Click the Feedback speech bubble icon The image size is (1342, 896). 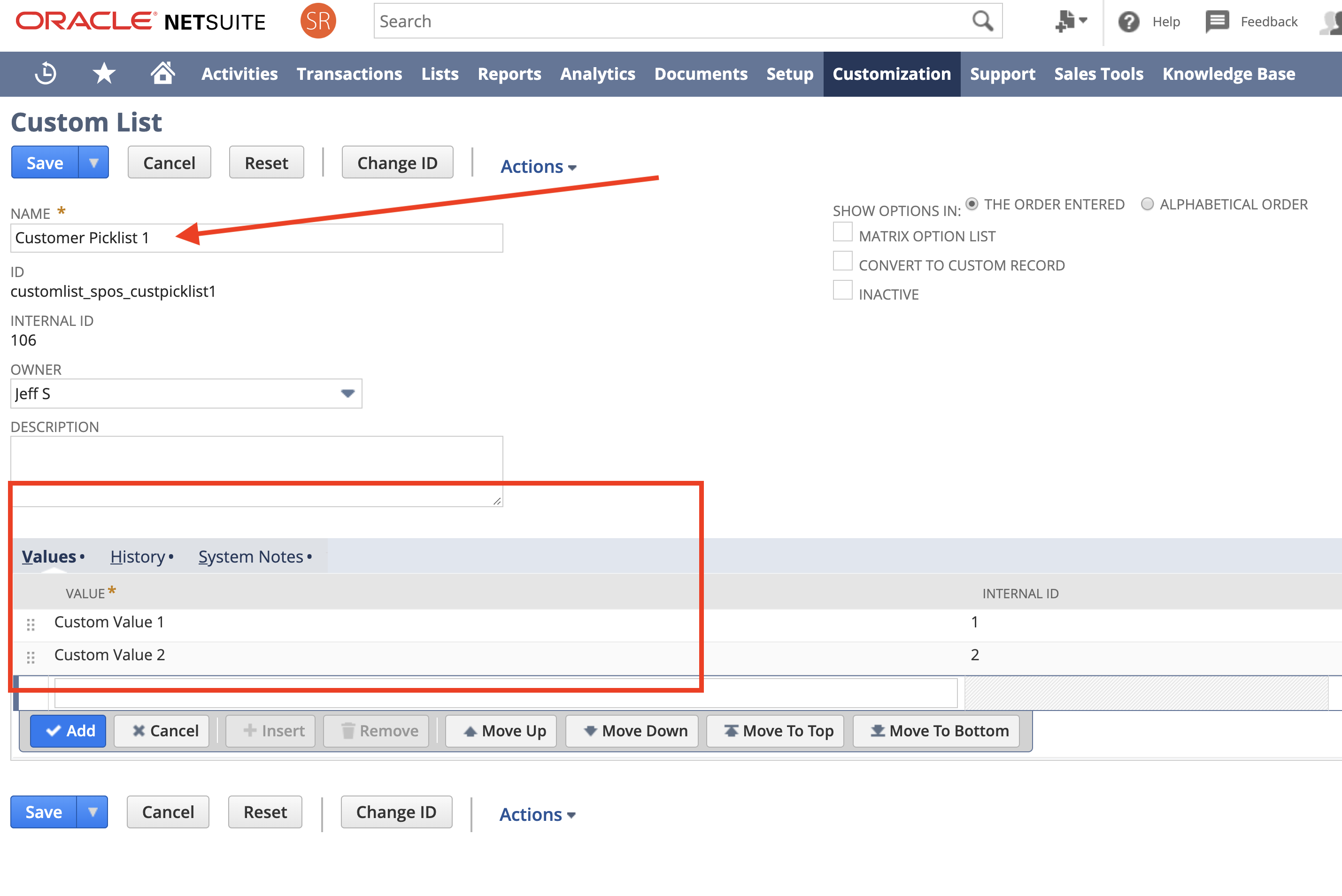click(x=1217, y=22)
